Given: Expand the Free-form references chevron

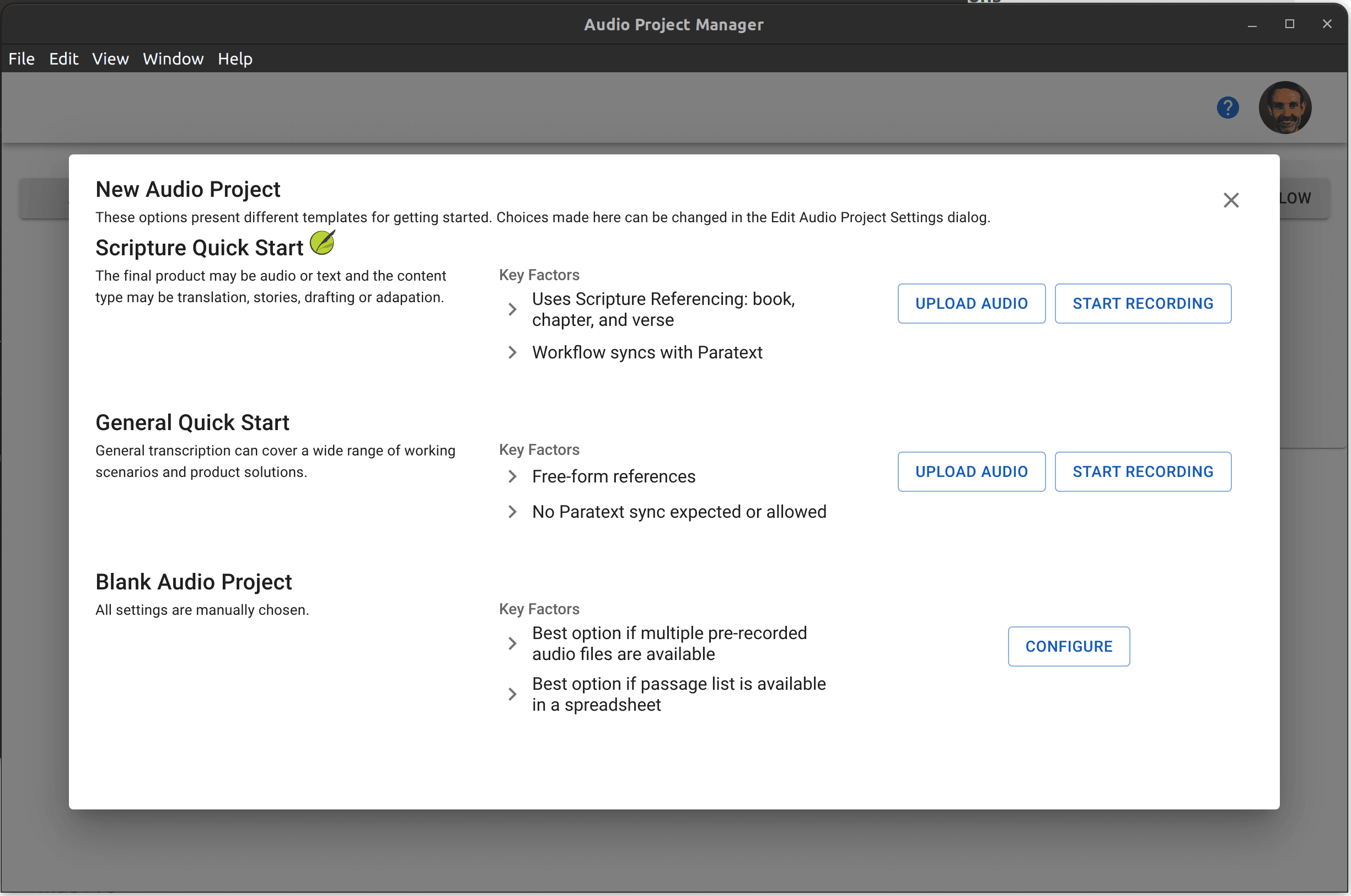Looking at the screenshot, I should (512, 476).
